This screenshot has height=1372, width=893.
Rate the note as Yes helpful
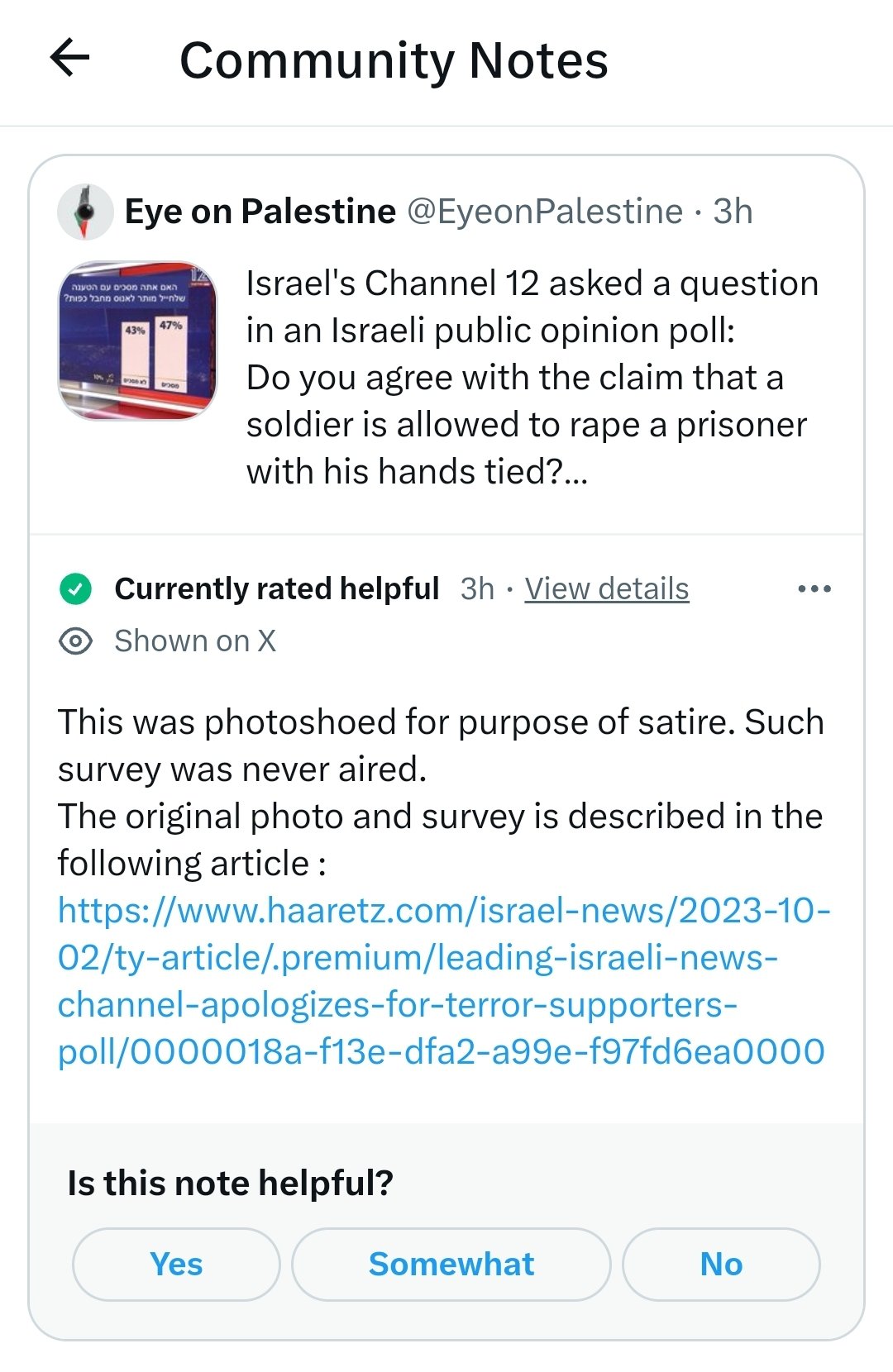tap(176, 1264)
